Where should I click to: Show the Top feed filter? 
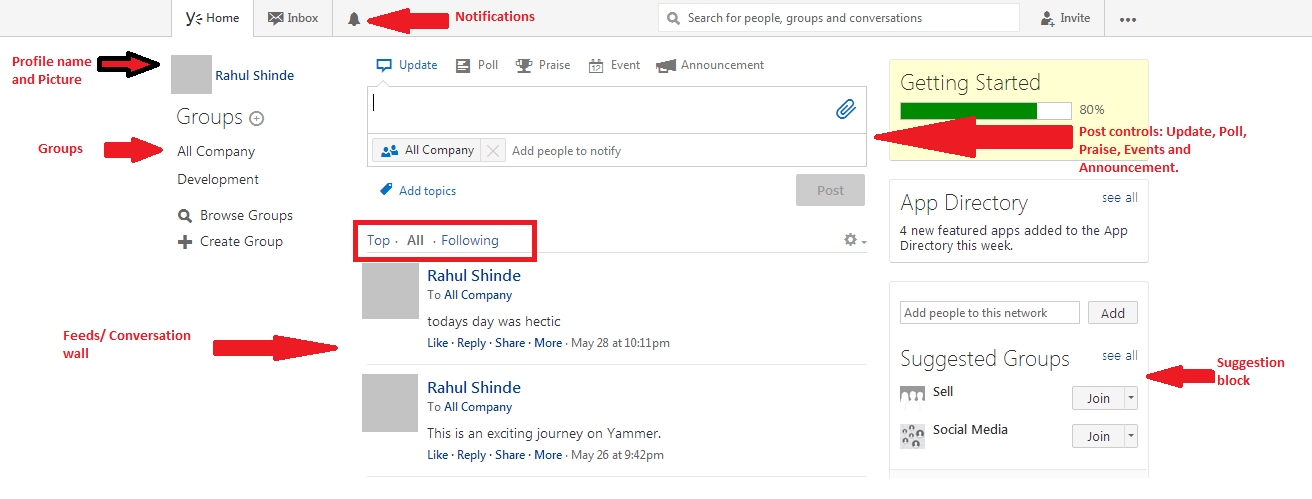click(378, 240)
